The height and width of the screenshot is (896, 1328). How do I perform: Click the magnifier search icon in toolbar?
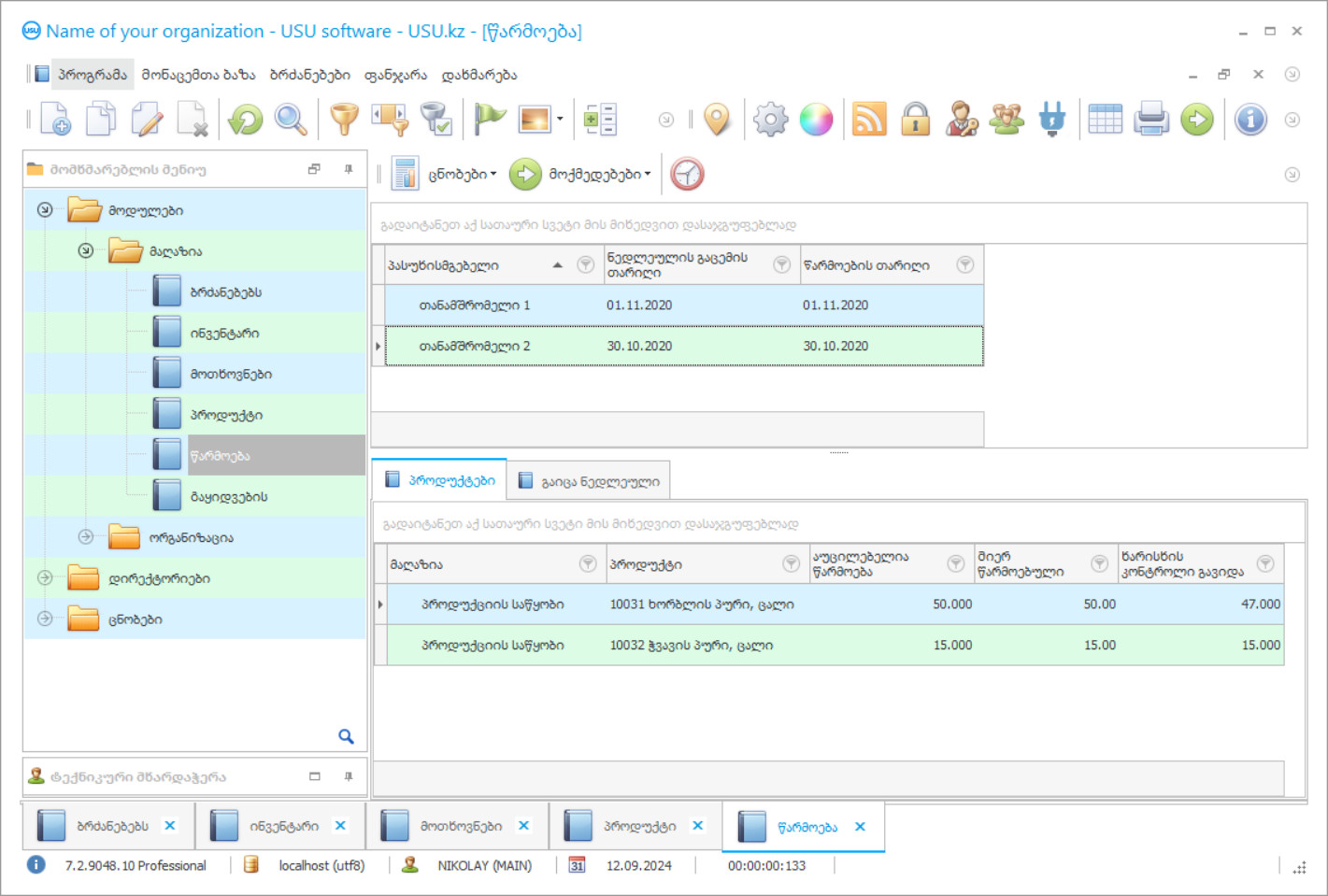click(291, 120)
